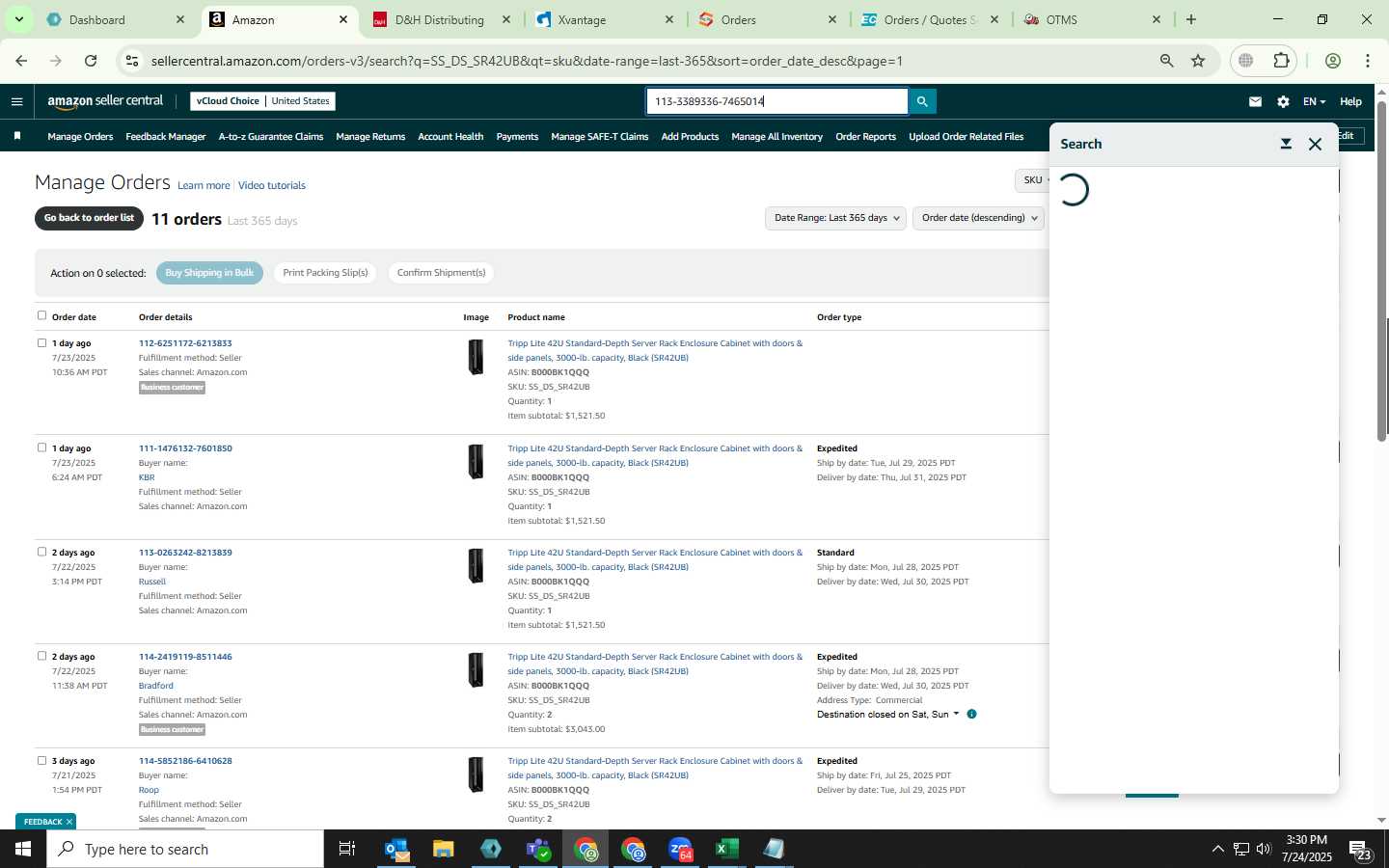Check the box for order 111-1476132-7601850

pyautogui.click(x=41, y=448)
